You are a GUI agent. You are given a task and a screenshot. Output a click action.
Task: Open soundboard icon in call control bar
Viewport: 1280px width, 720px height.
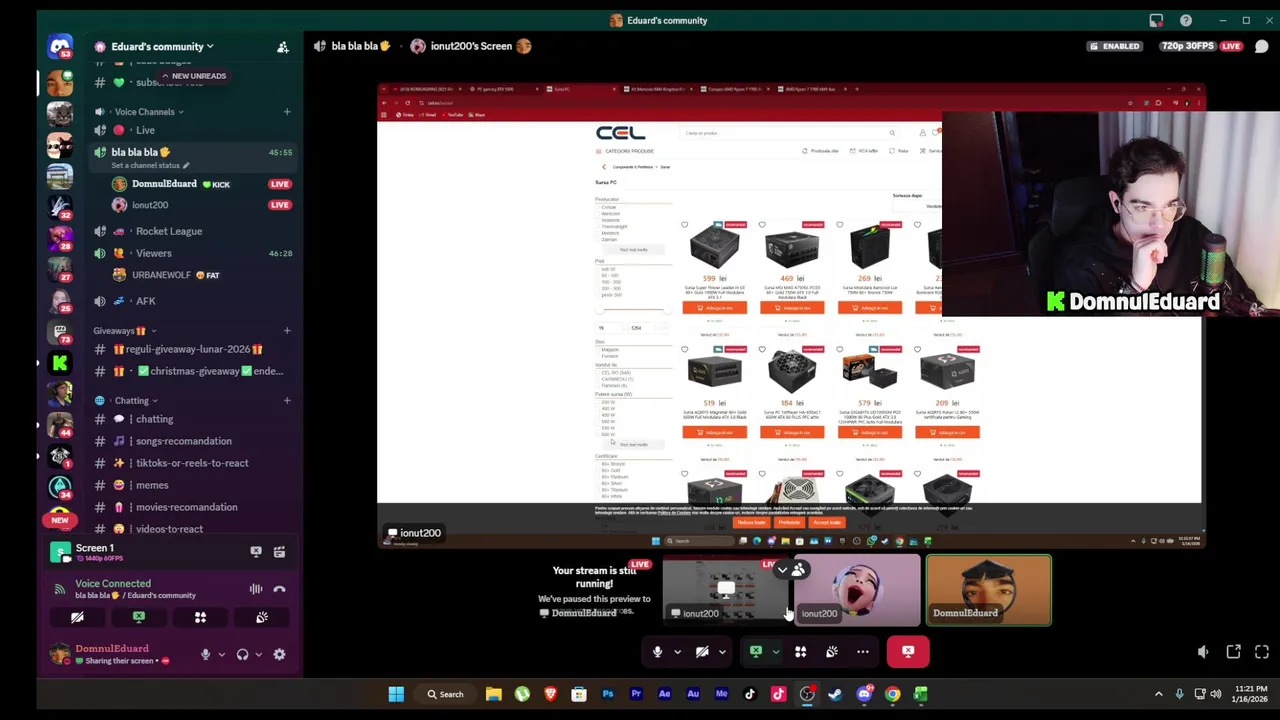(x=832, y=652)
